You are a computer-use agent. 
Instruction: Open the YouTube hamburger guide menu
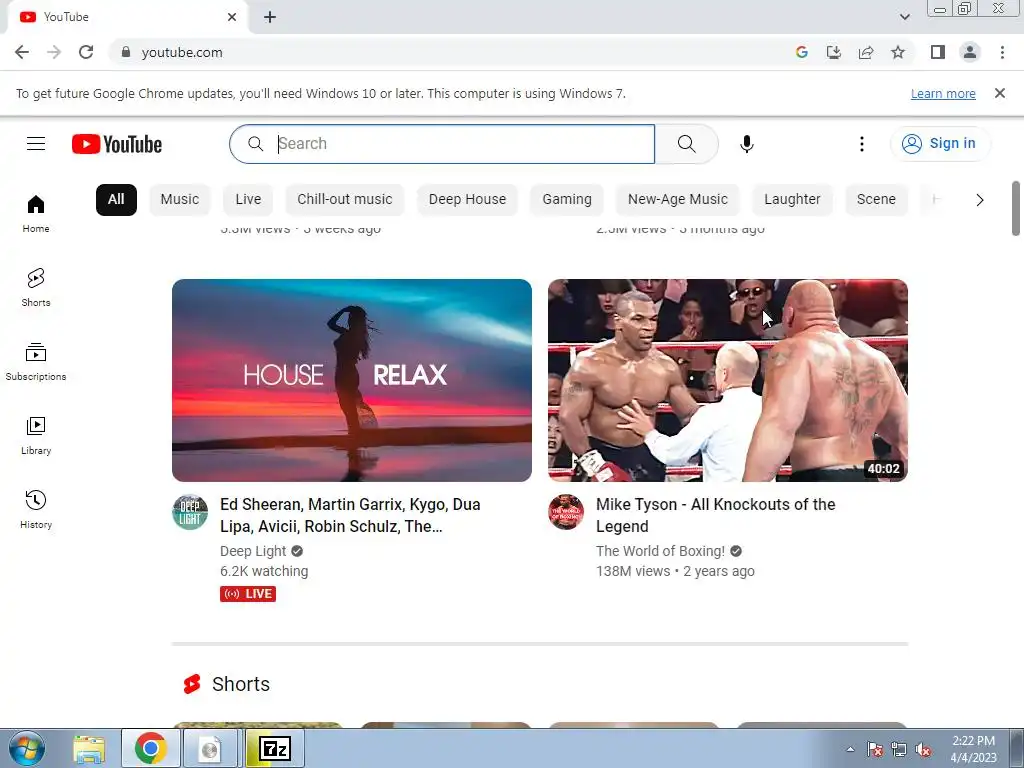click(x=36, y=144)
